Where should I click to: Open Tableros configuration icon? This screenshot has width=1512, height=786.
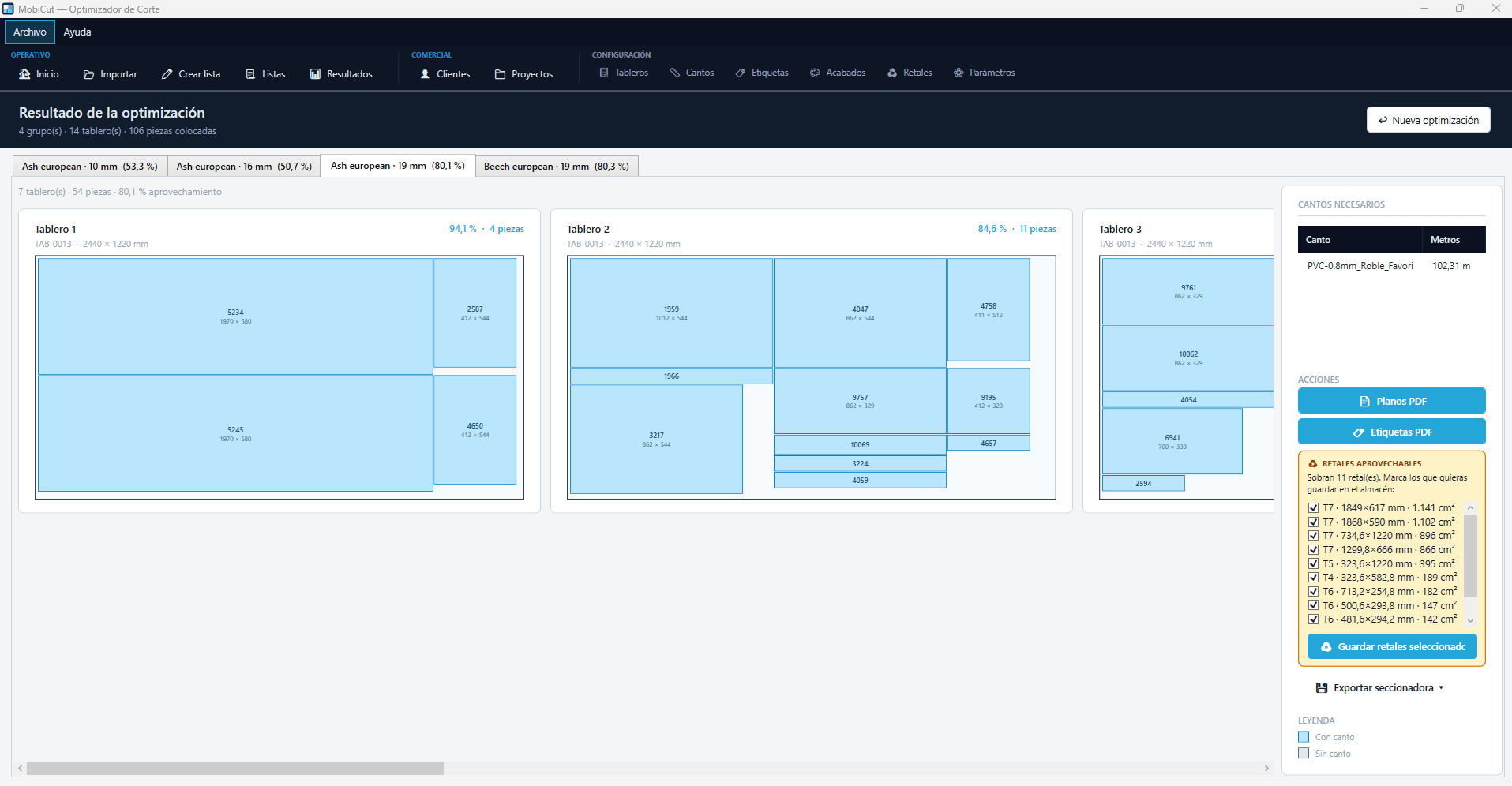[x=604, y=73]
